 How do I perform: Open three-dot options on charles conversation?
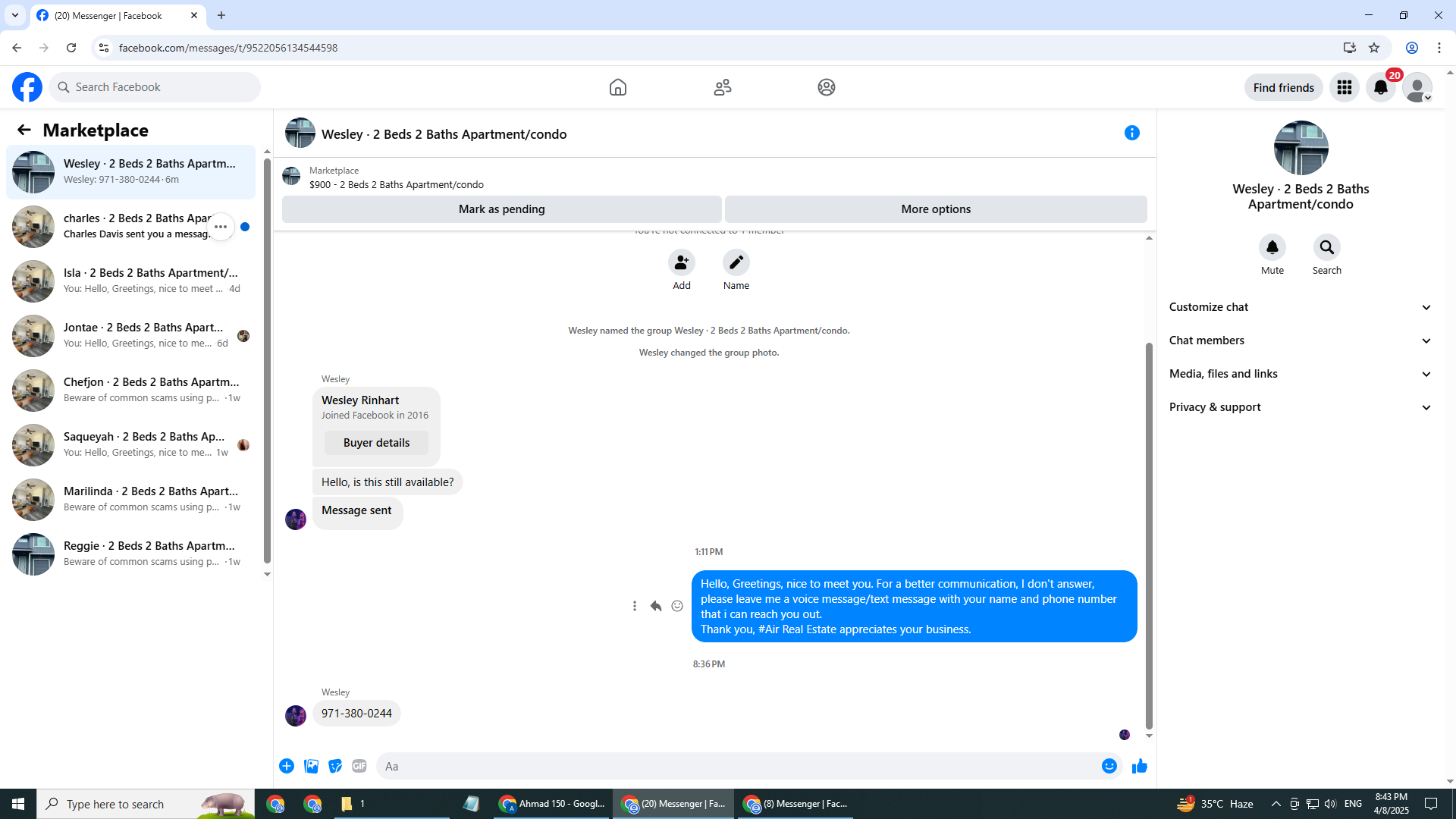pos(221,227)
